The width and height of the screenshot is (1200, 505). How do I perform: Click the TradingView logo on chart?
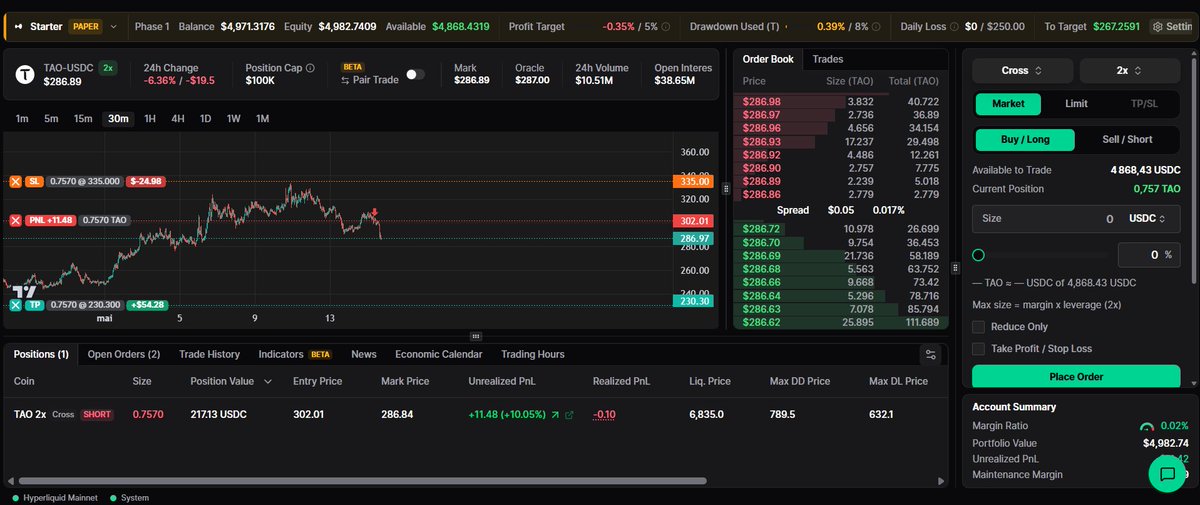pyautogui.click(x=22, y=291)
